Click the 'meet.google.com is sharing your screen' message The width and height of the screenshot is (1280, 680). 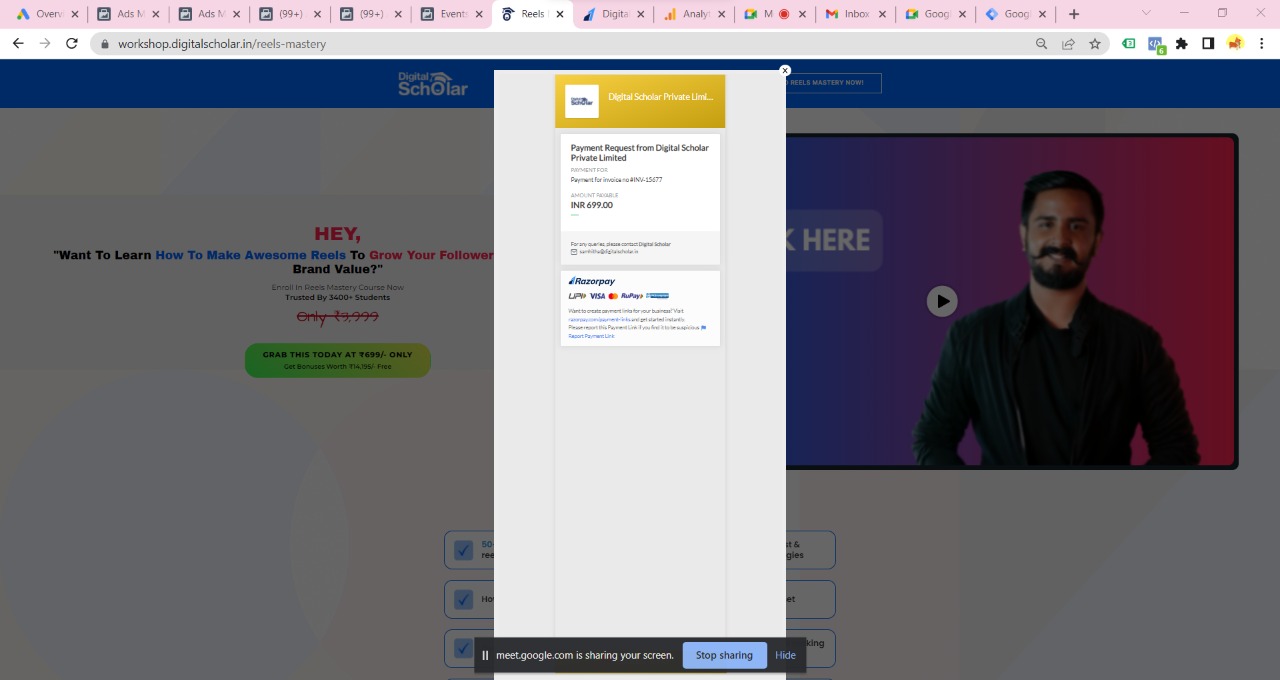click(x=585, y=655)
